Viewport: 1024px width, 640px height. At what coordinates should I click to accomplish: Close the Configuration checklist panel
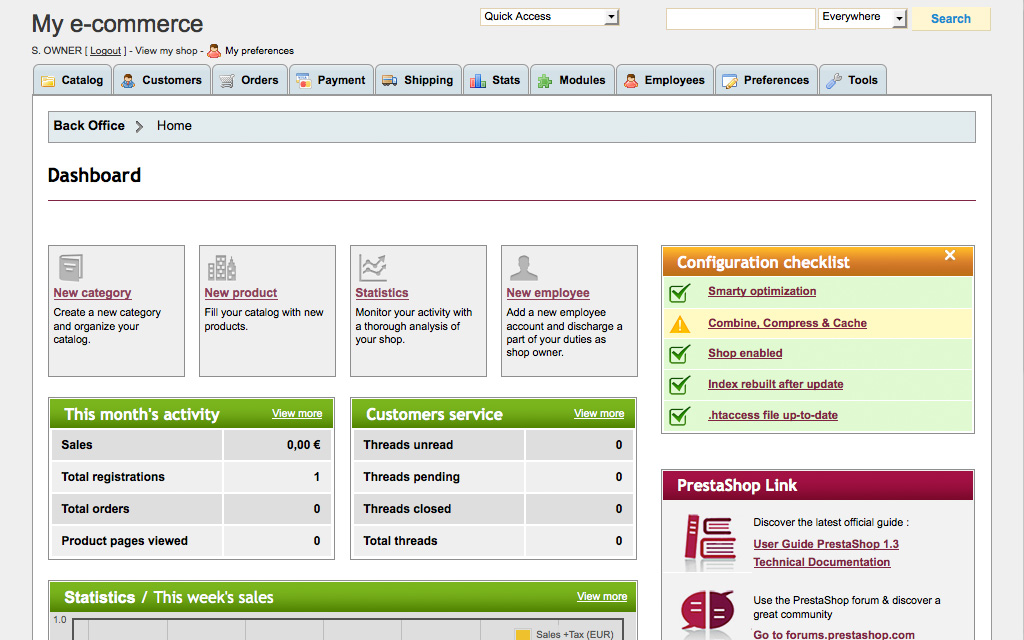tap(950, 256)
